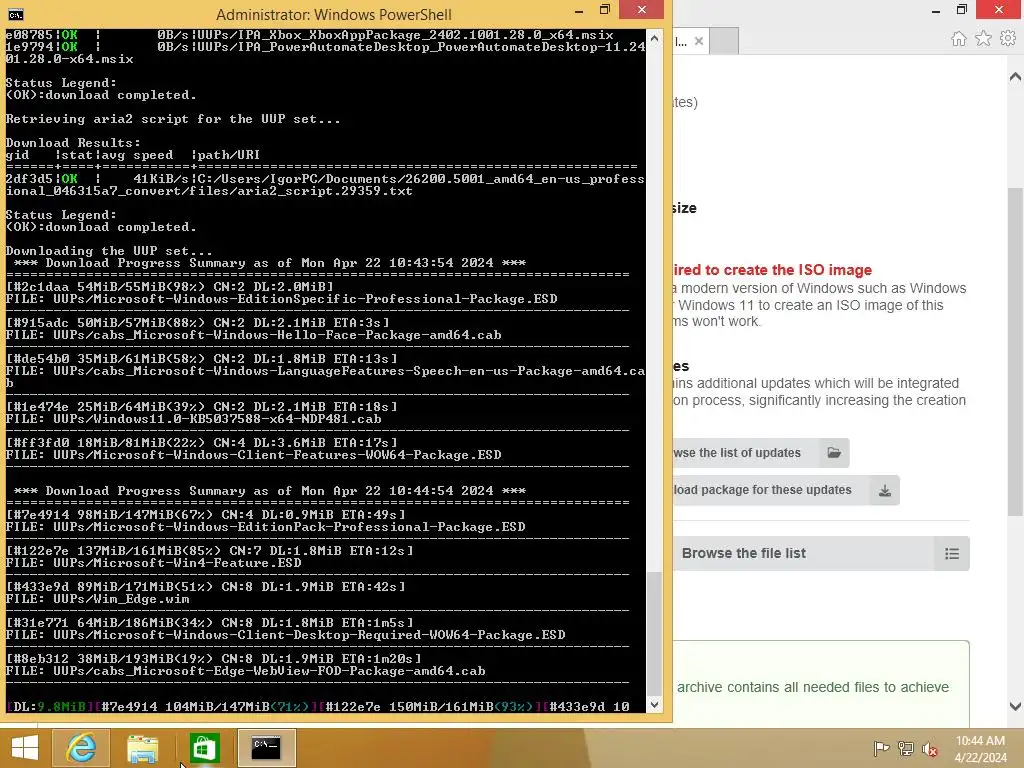Image resolution: width=1024 pixels, height=768 pixels.
Task: Open the Action Center flag tray icon
Action: (881, 748)
